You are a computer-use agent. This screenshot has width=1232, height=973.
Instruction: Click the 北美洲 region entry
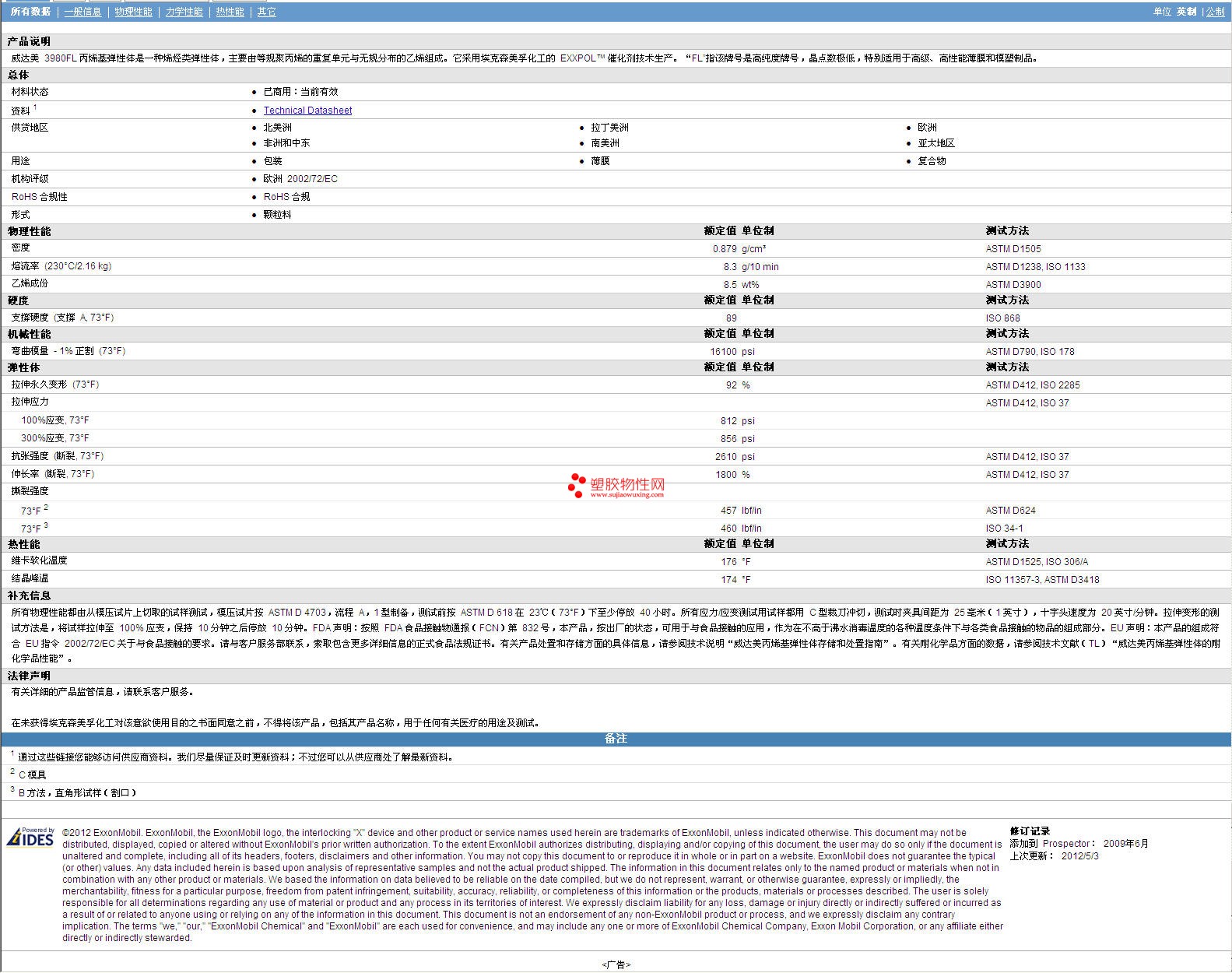click(277, 128)
